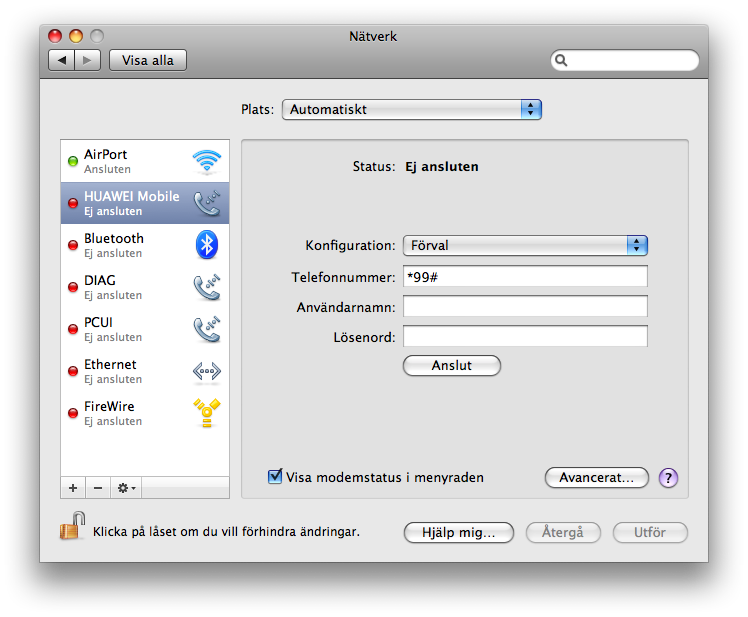Select the Bluetooth service name
This screenshot has height=617, width=748.
(114, 239)
